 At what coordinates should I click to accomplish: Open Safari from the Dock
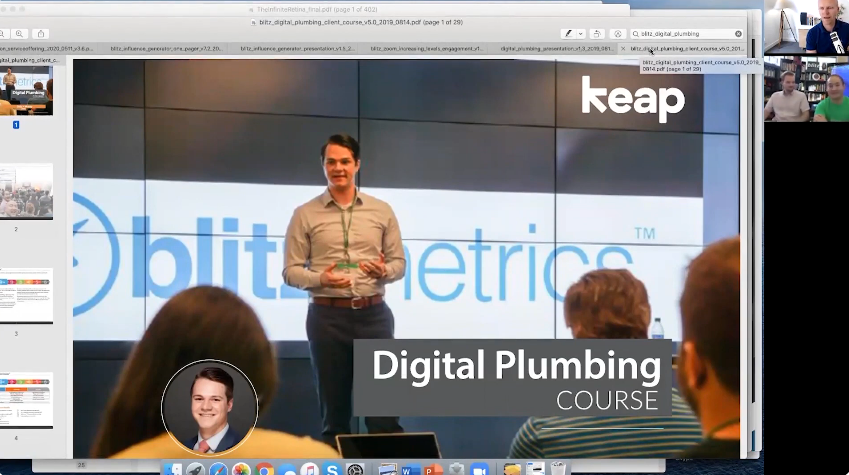point(218,469)
